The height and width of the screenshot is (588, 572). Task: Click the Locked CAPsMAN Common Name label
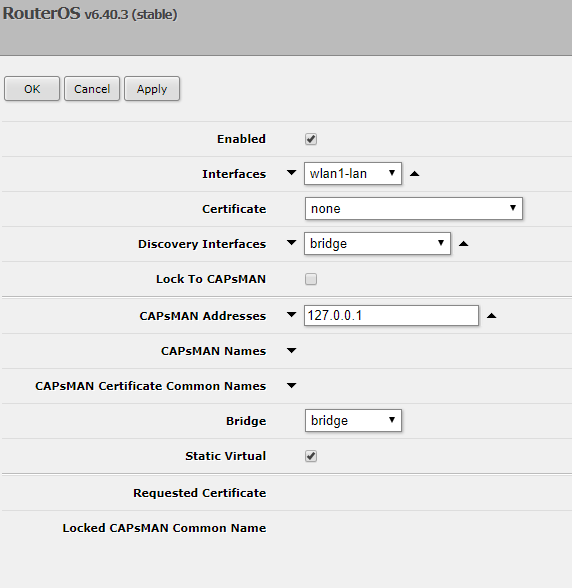click(164, 528)
